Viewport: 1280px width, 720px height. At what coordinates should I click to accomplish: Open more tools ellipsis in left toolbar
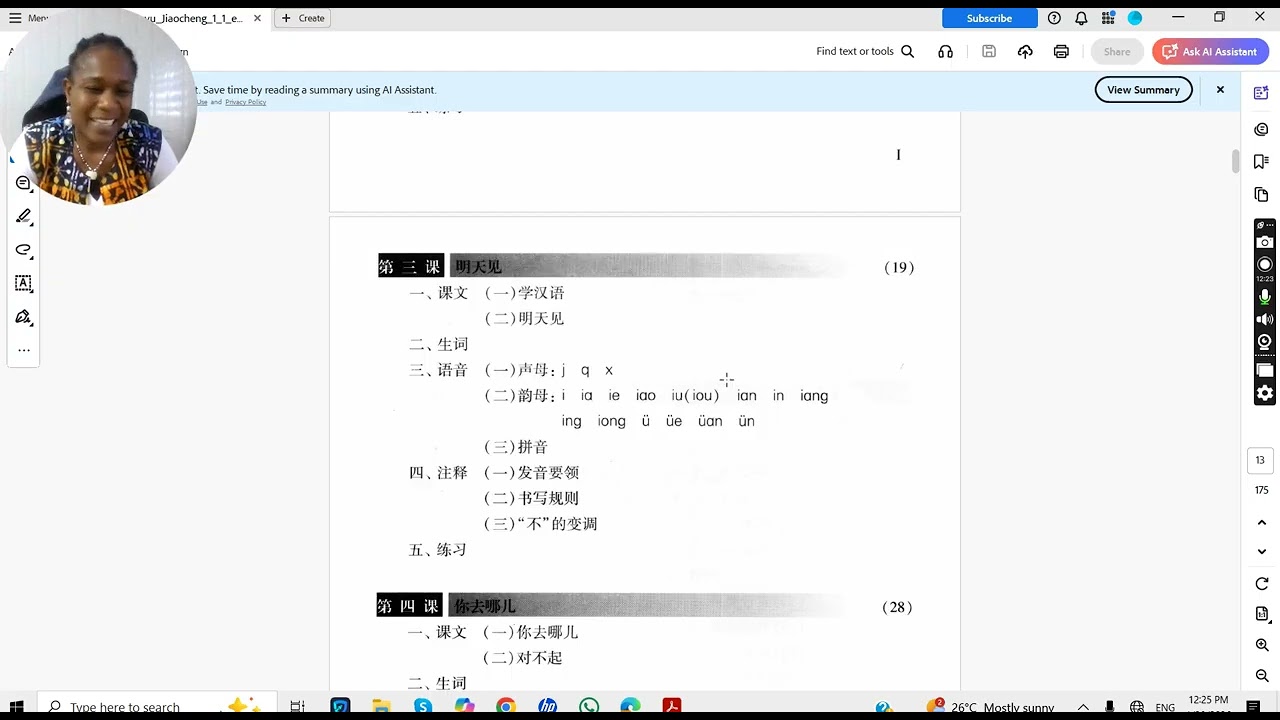24,350
